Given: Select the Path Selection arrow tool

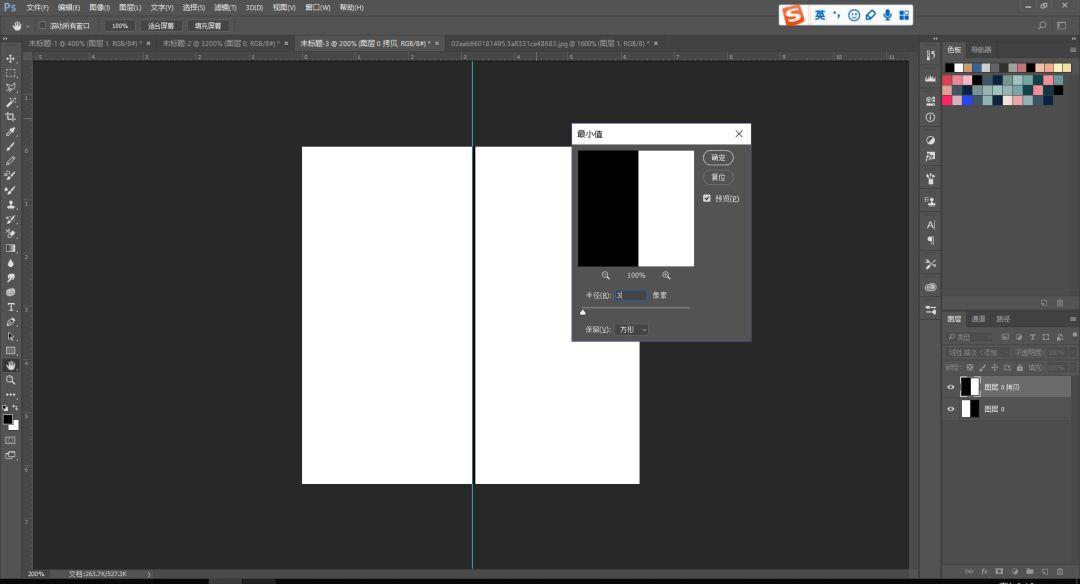Looking at the screenshot, I should (10, 336).
